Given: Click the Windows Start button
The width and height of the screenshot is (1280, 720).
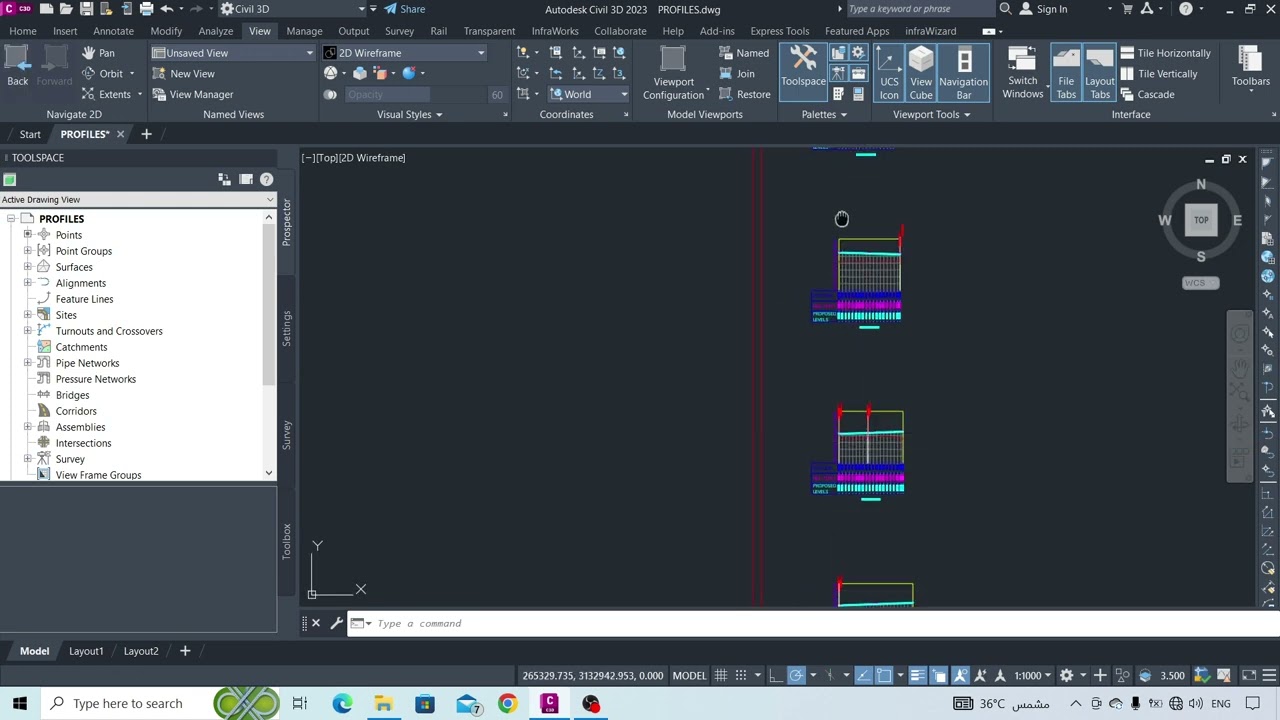Looking at the screenshot, I should (x=20, y=703).
